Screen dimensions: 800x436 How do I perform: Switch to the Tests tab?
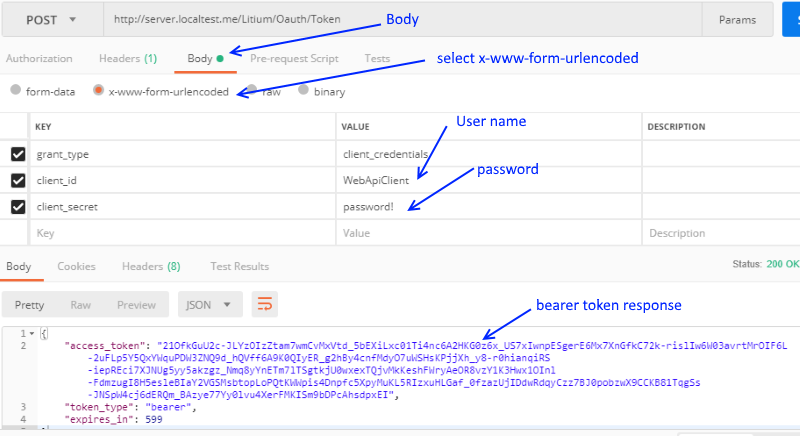pos(377,59)
